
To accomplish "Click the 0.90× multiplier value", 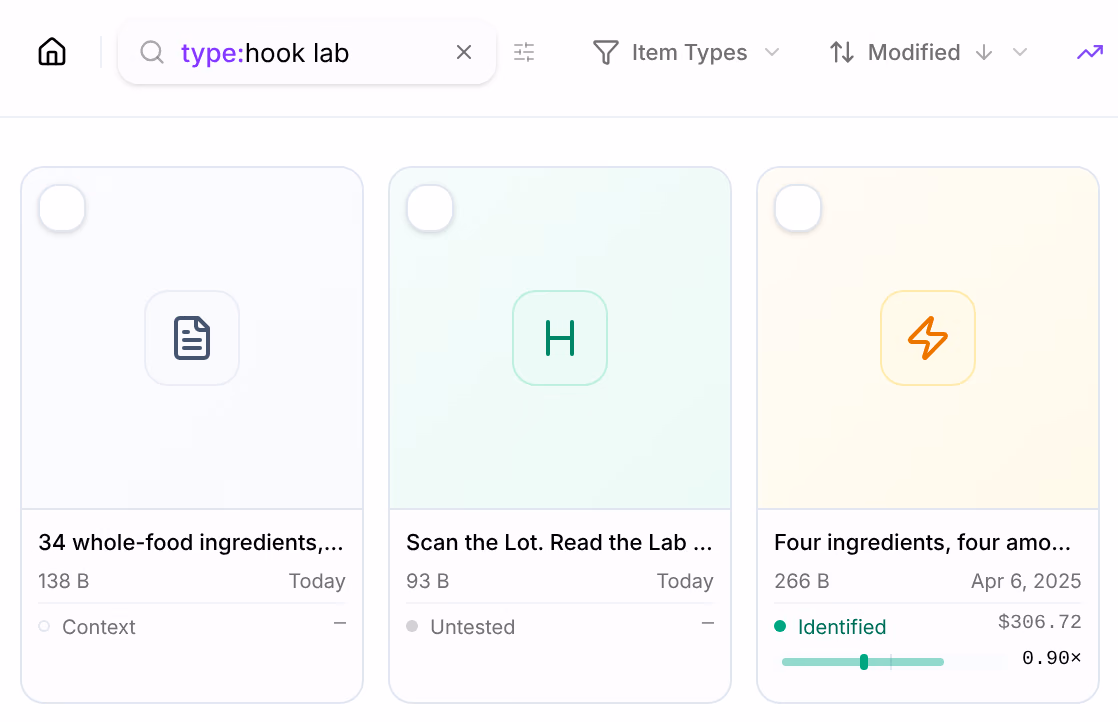I will pyautogui.click(x=1052, y=657).
